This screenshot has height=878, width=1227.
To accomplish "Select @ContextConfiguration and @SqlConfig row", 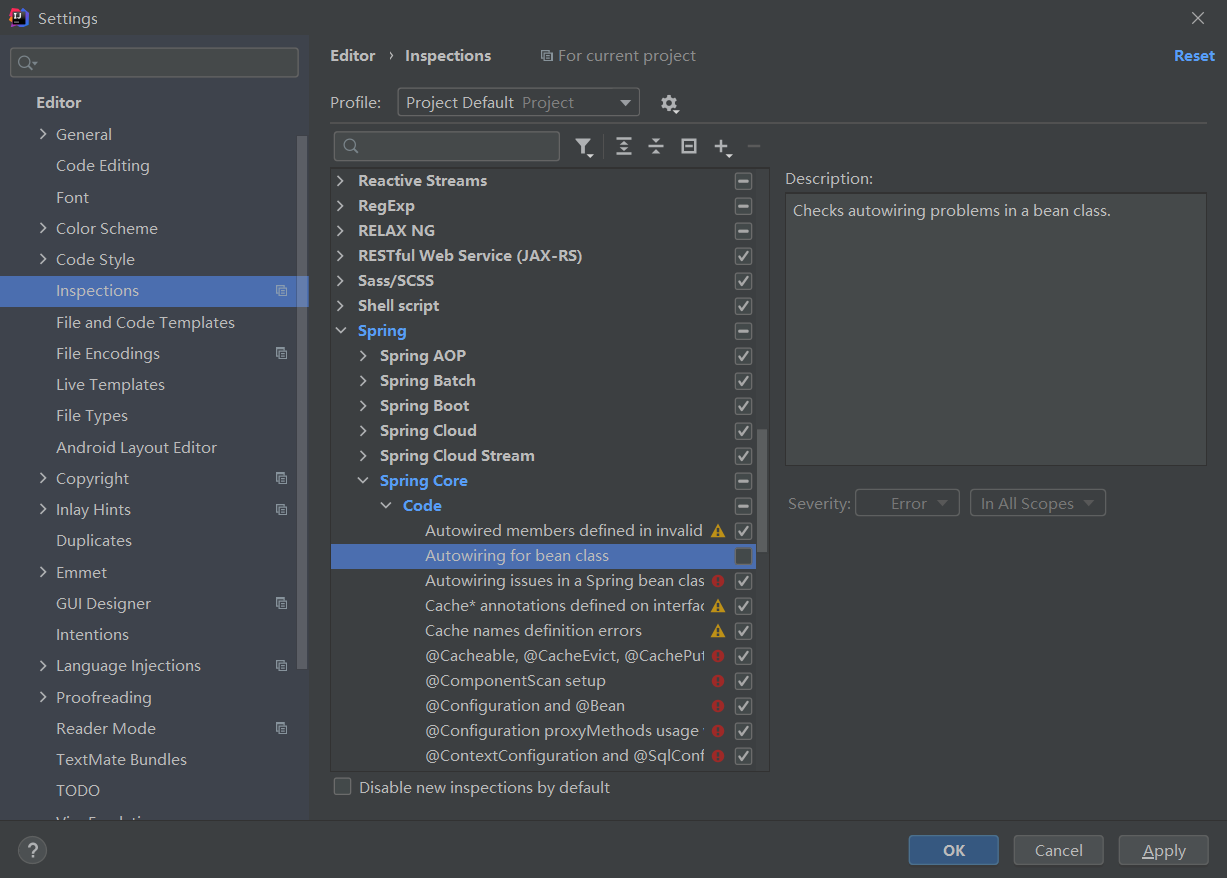I will click(543, 756).
